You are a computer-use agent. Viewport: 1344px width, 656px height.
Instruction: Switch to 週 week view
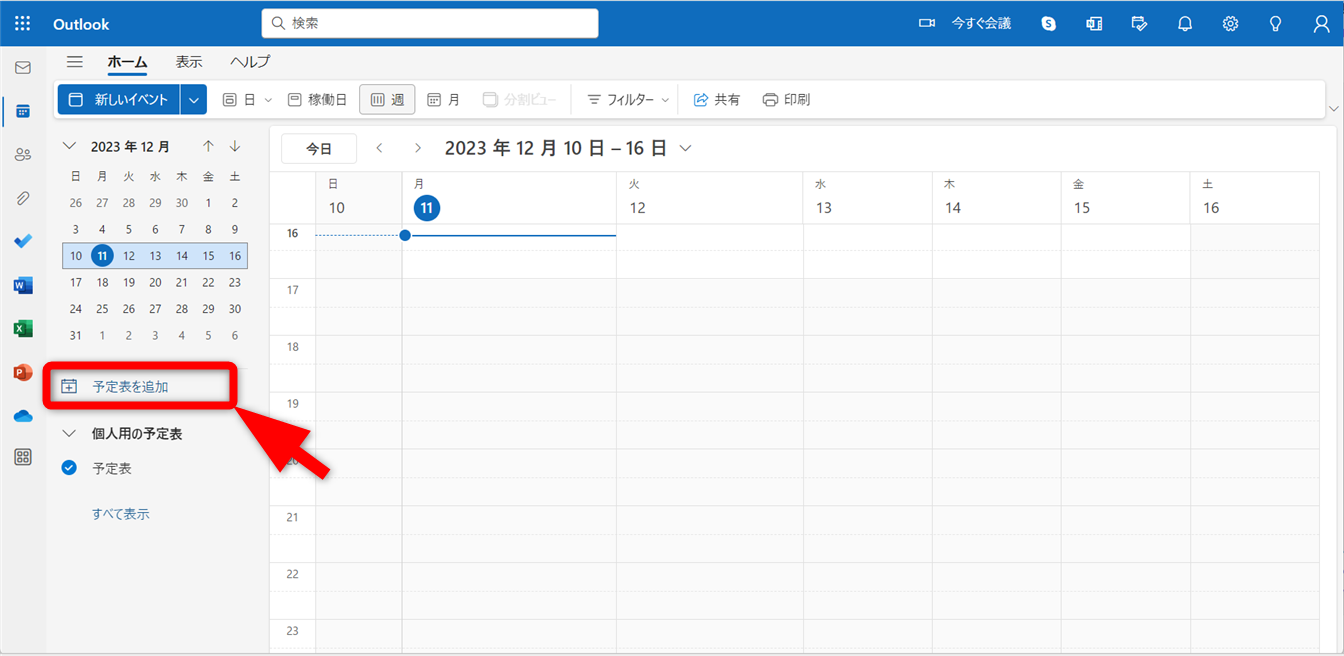point(387,100)
